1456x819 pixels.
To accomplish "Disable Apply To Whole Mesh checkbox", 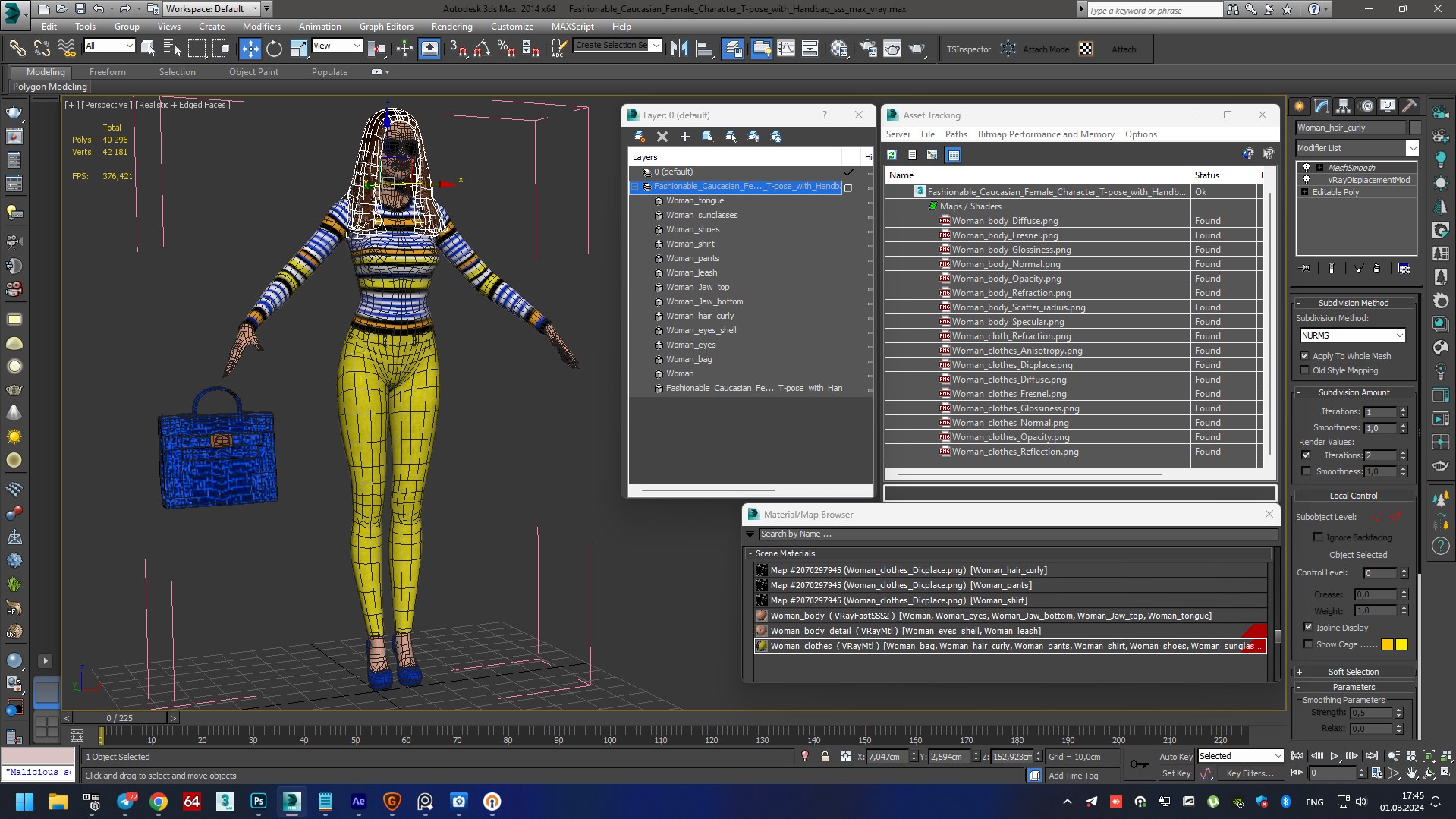I will pyautogui.click(x=1305, y=356).
